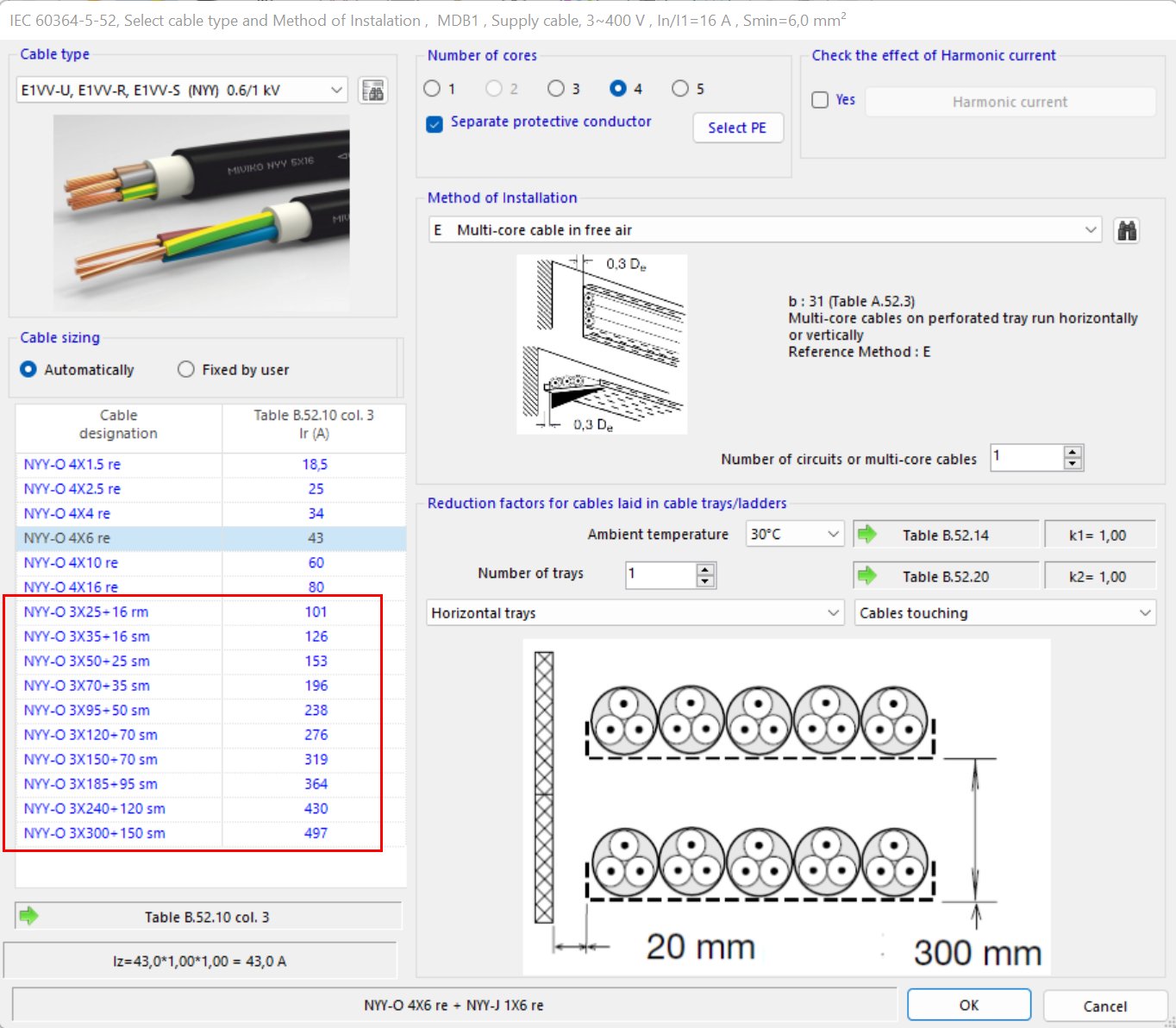This screenshot has width=1176, height=1028.
Task: Click the cable catalog icon beside cable type
Action: pyautogui.click(x=372, y=90)
